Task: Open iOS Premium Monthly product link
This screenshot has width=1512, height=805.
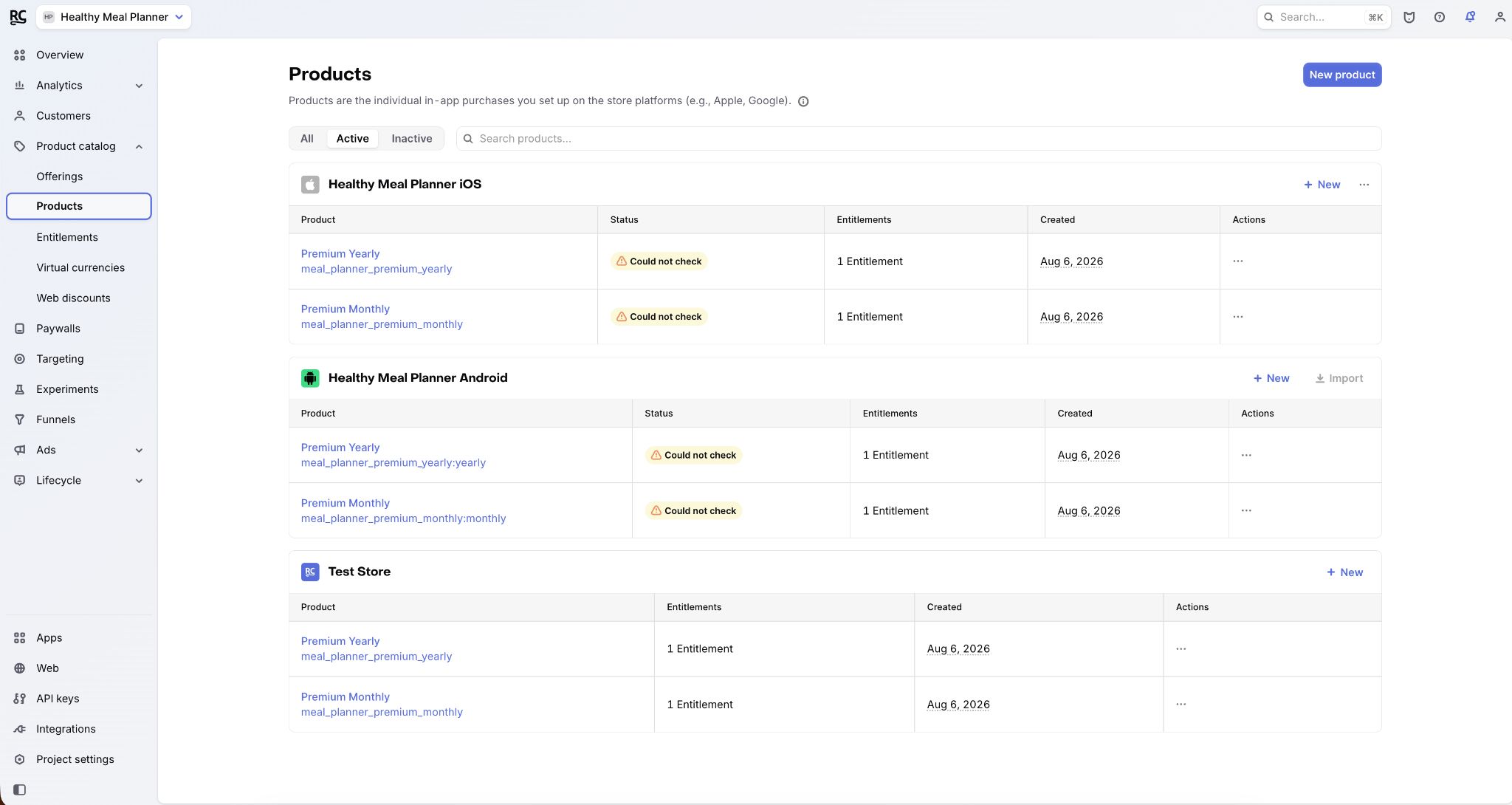Action: [x=345, y=309]
